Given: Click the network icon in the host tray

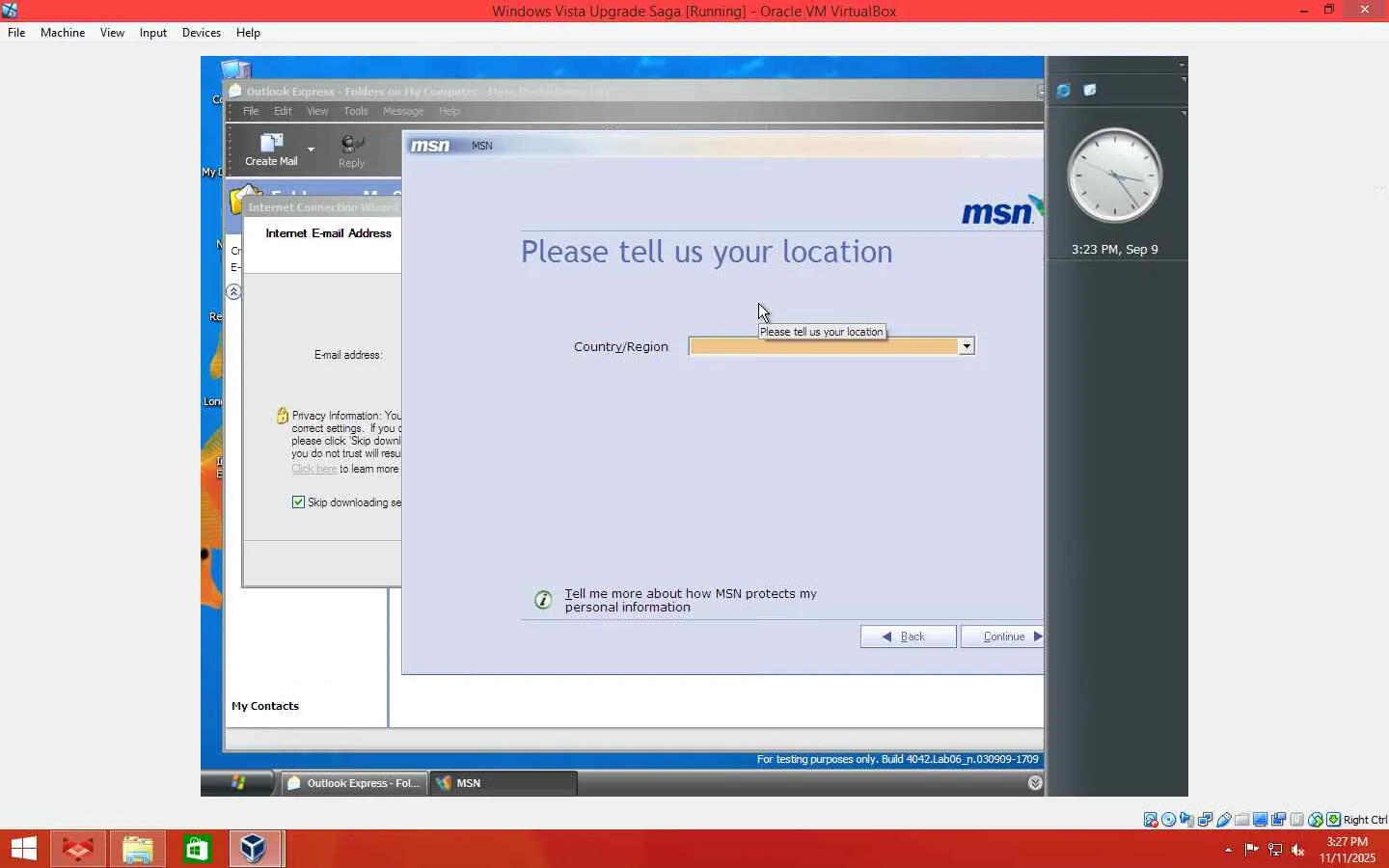Looking at the screenshot, I should [1275, 850].
